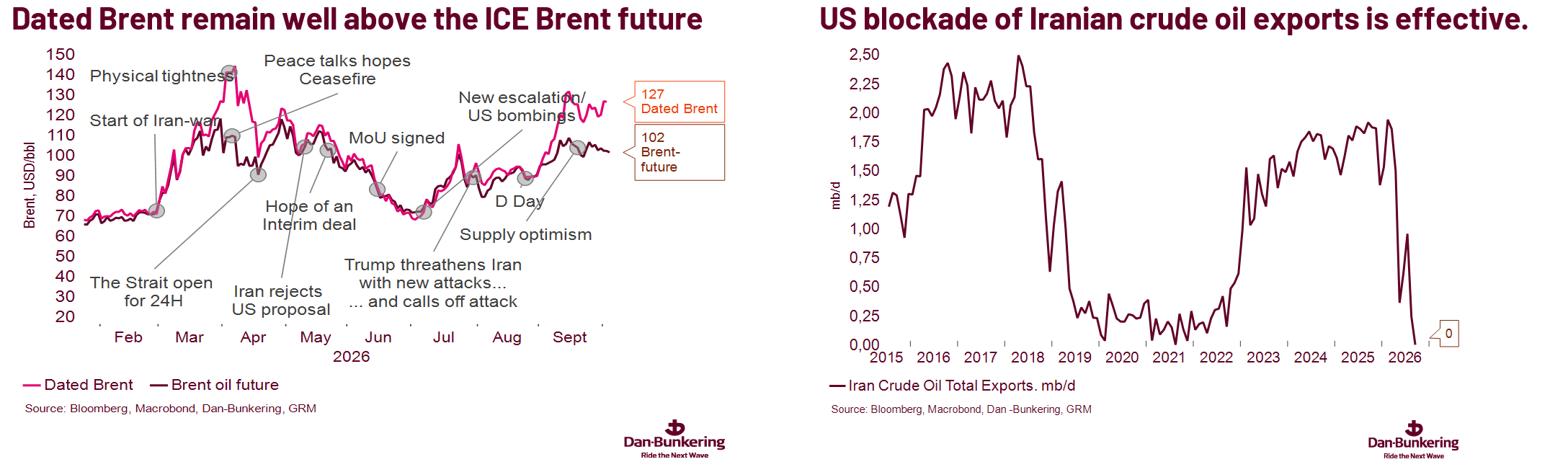Viewport: 1568px width, 467px height.
Task: Click the left chart title about Dated Brent
Action: [357, 19]
